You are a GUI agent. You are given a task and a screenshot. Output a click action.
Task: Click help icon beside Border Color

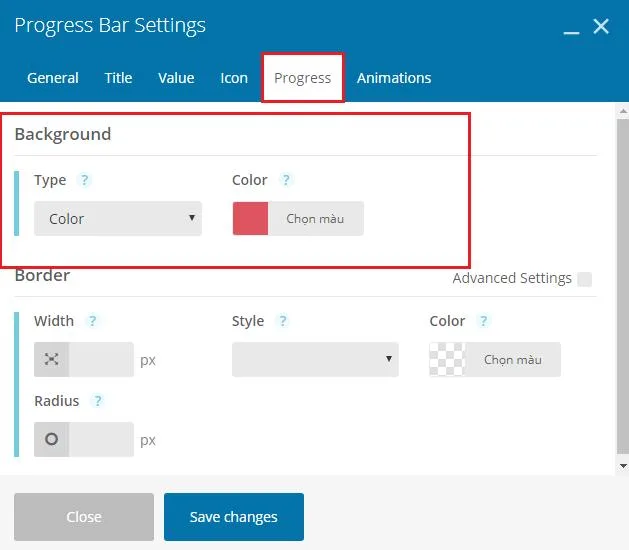(x=484, y=321)
